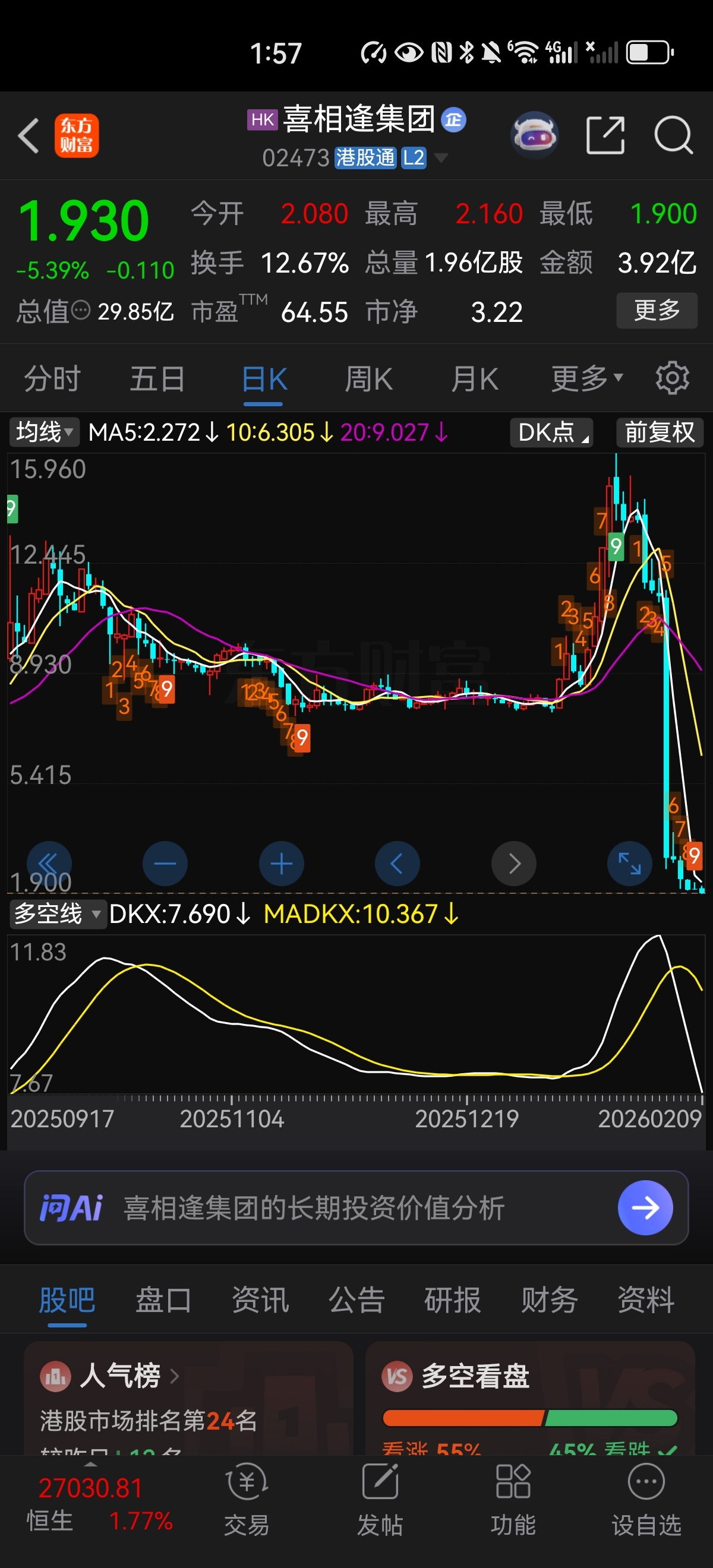Tap the robot assistant avatar icon
Screen dimensions: 713x1568
tap(534, 135)
